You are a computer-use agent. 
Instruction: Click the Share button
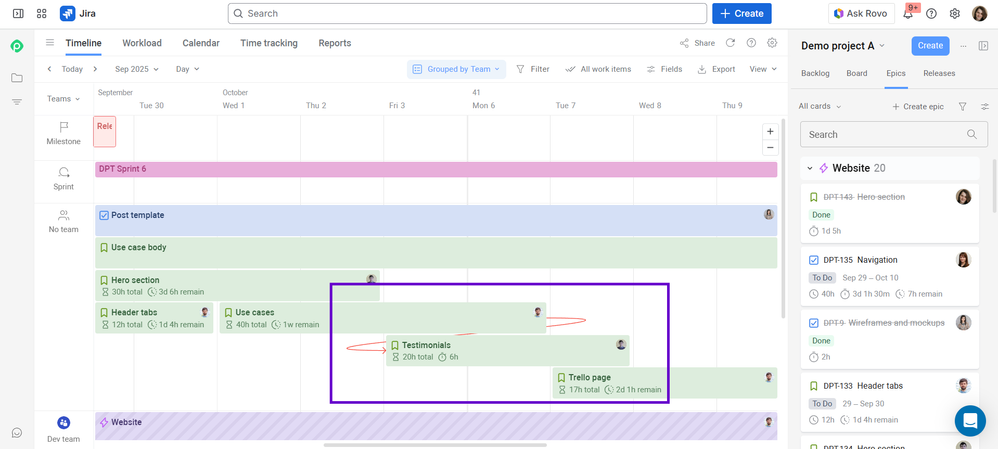pyautogui.click(x=698, y=43)
